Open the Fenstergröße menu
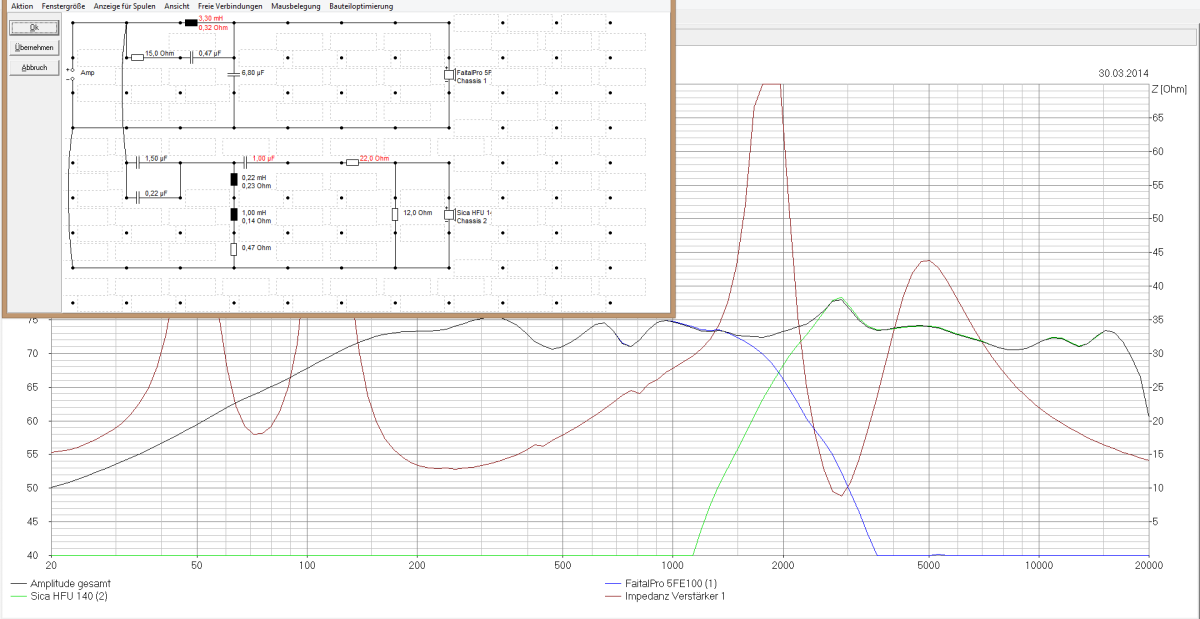This screenshot has width=1200, height=619. tap(63, 6)
